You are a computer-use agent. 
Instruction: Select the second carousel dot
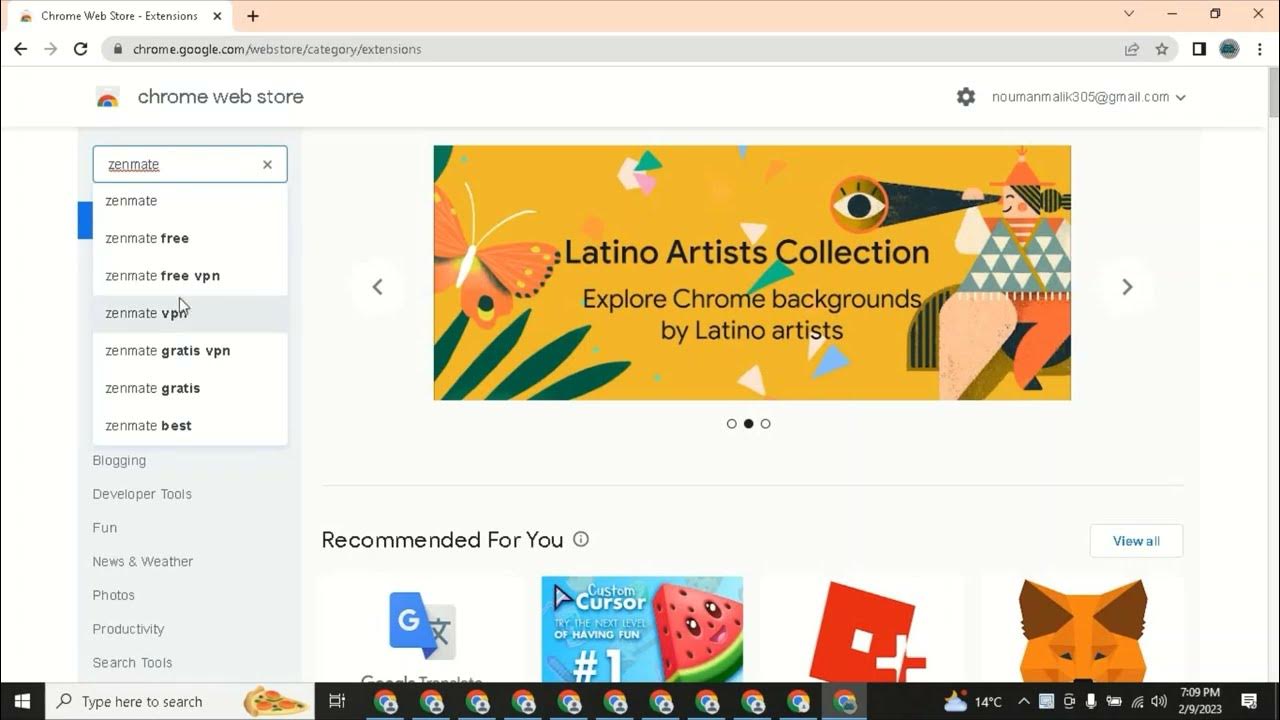[x=748, y=424]
